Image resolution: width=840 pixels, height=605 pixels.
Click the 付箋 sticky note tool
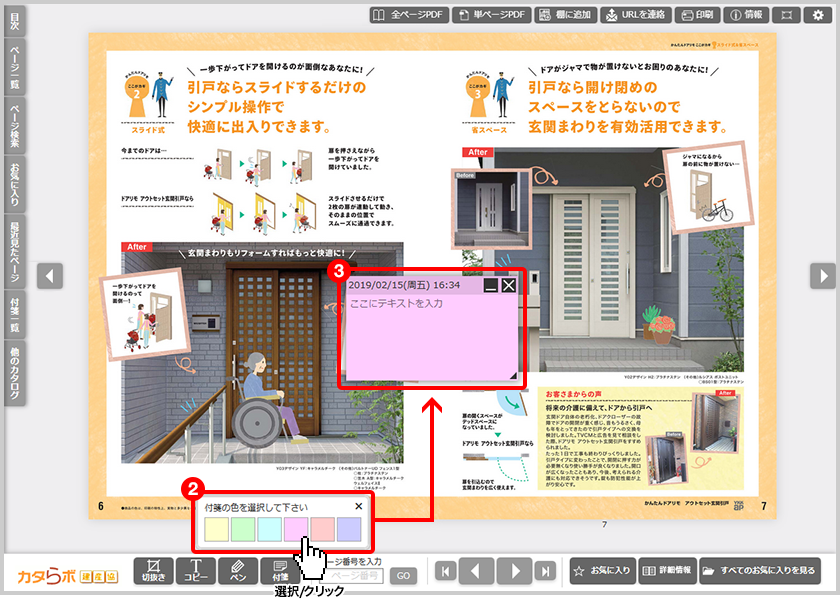pyautogui.click(x=279, y=571)
